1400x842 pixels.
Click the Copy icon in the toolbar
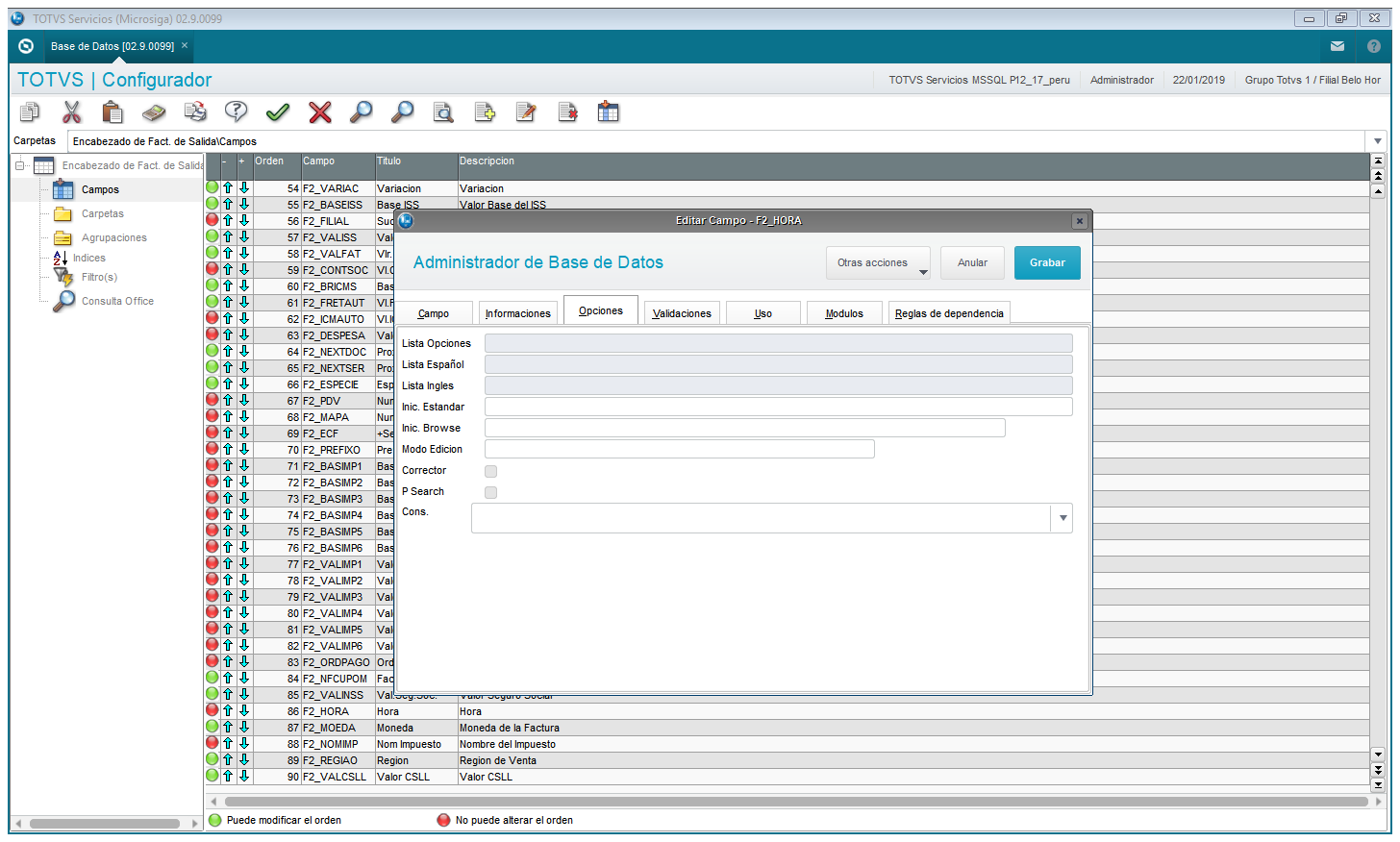point(30,112)
